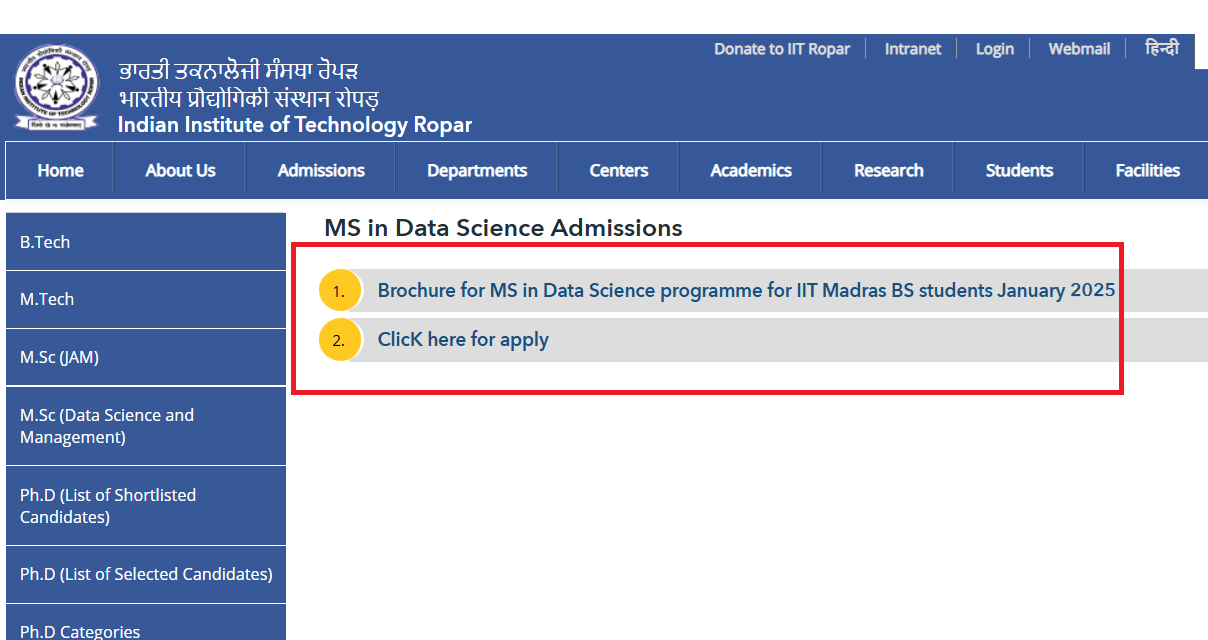Screen dimensions: 1208x640
Task: Open the Departments menu
Action: (x=477, y=170)
